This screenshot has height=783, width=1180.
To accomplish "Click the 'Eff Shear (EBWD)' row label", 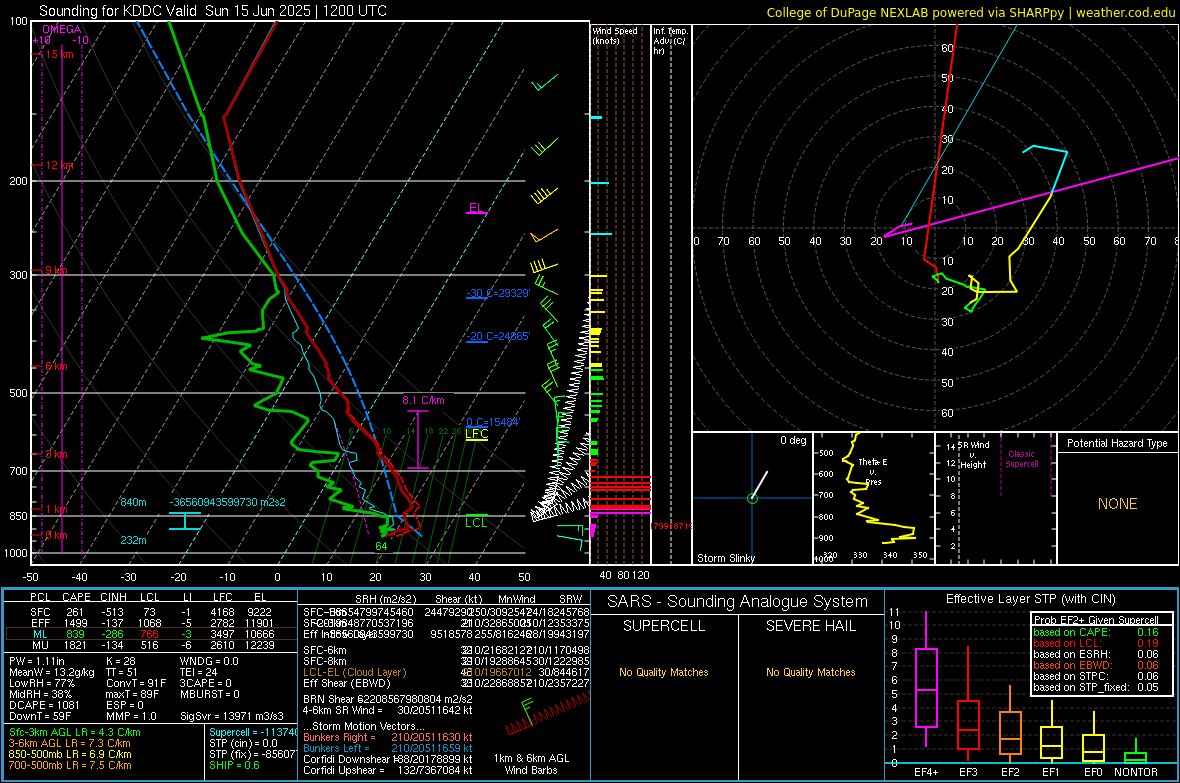I will click(347, 684).
